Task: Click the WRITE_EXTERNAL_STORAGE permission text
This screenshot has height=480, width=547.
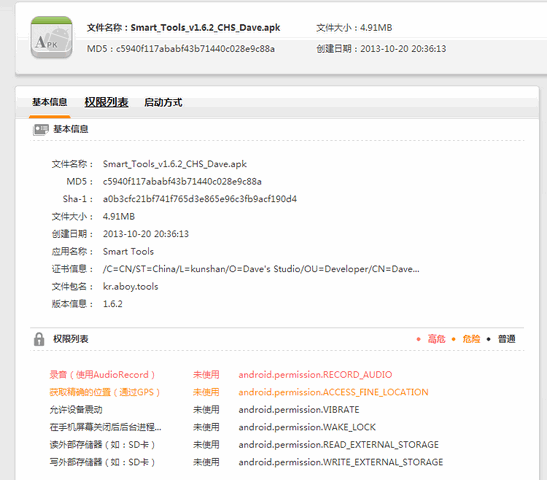Action: (341, 462)
